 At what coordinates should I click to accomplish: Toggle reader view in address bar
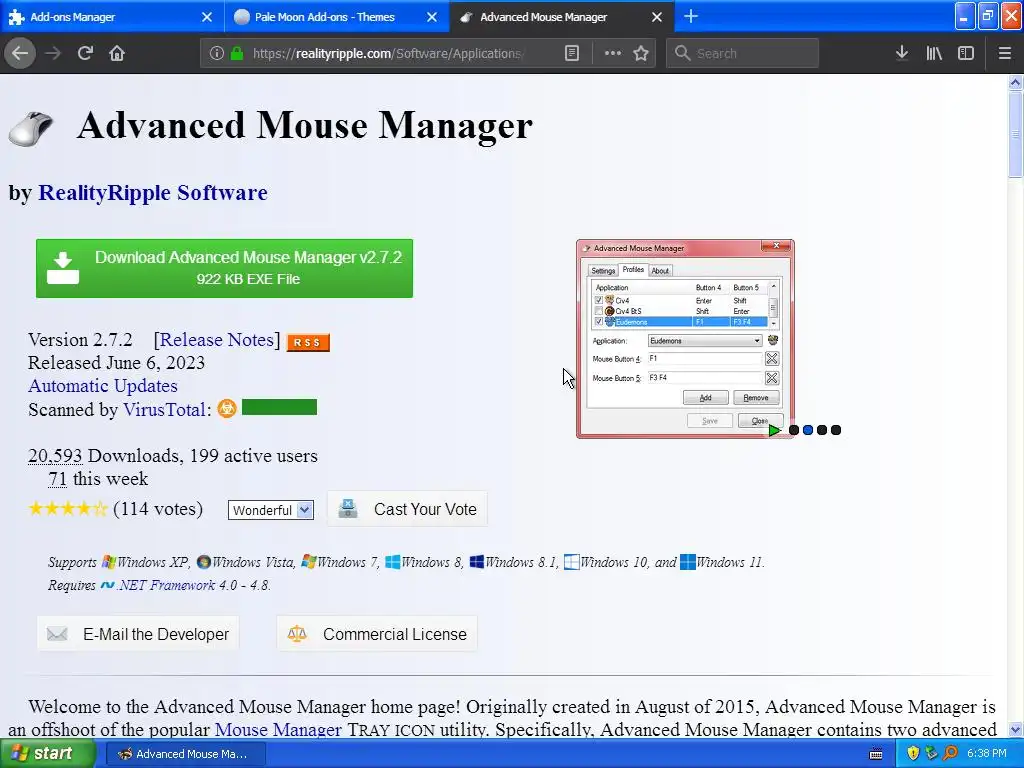(x=571, y=54)
